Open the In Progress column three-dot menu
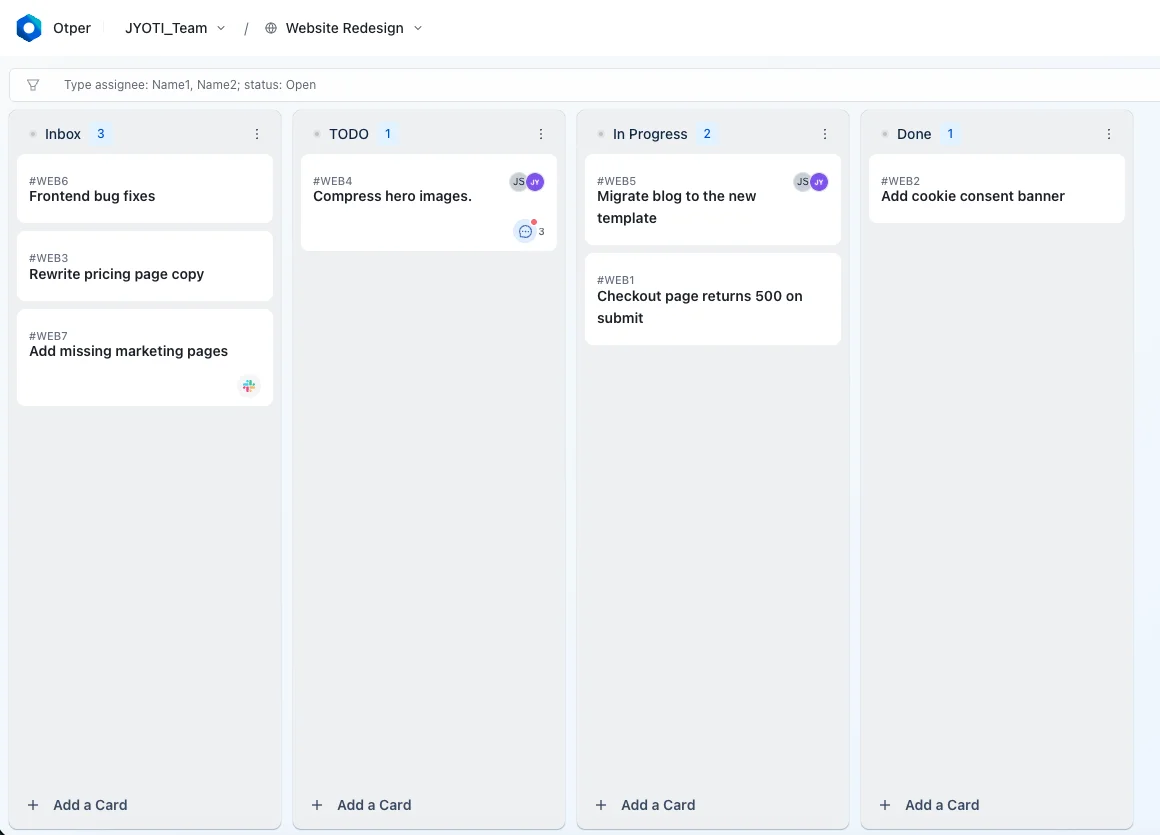The image size is (1160, 835). point(825,134)
